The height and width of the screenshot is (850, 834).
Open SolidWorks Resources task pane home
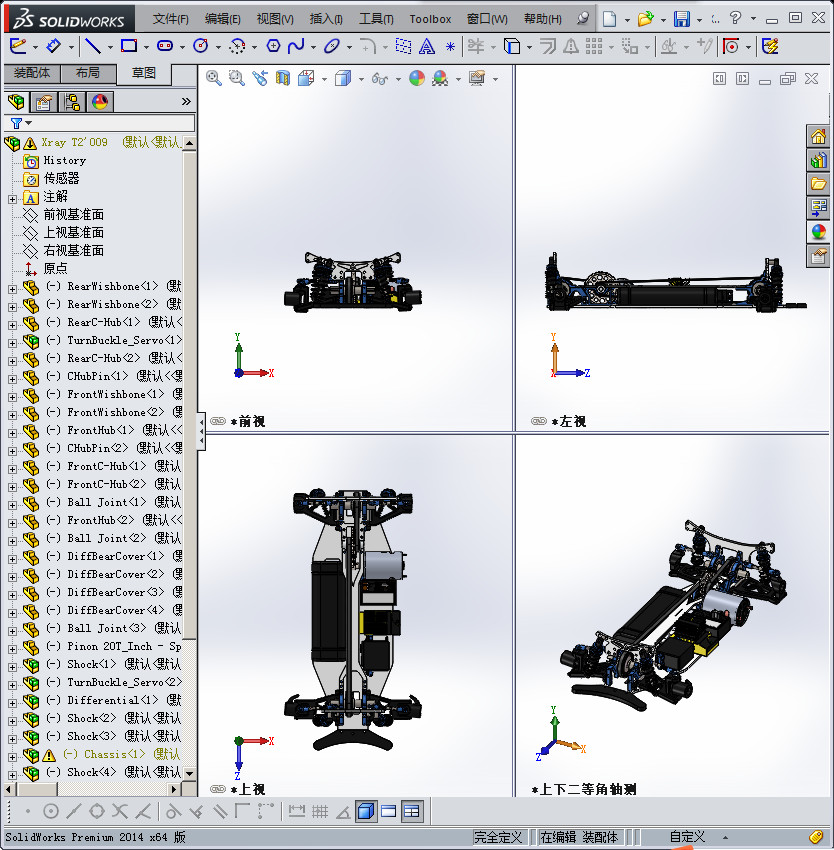click(x=818, y=136)
